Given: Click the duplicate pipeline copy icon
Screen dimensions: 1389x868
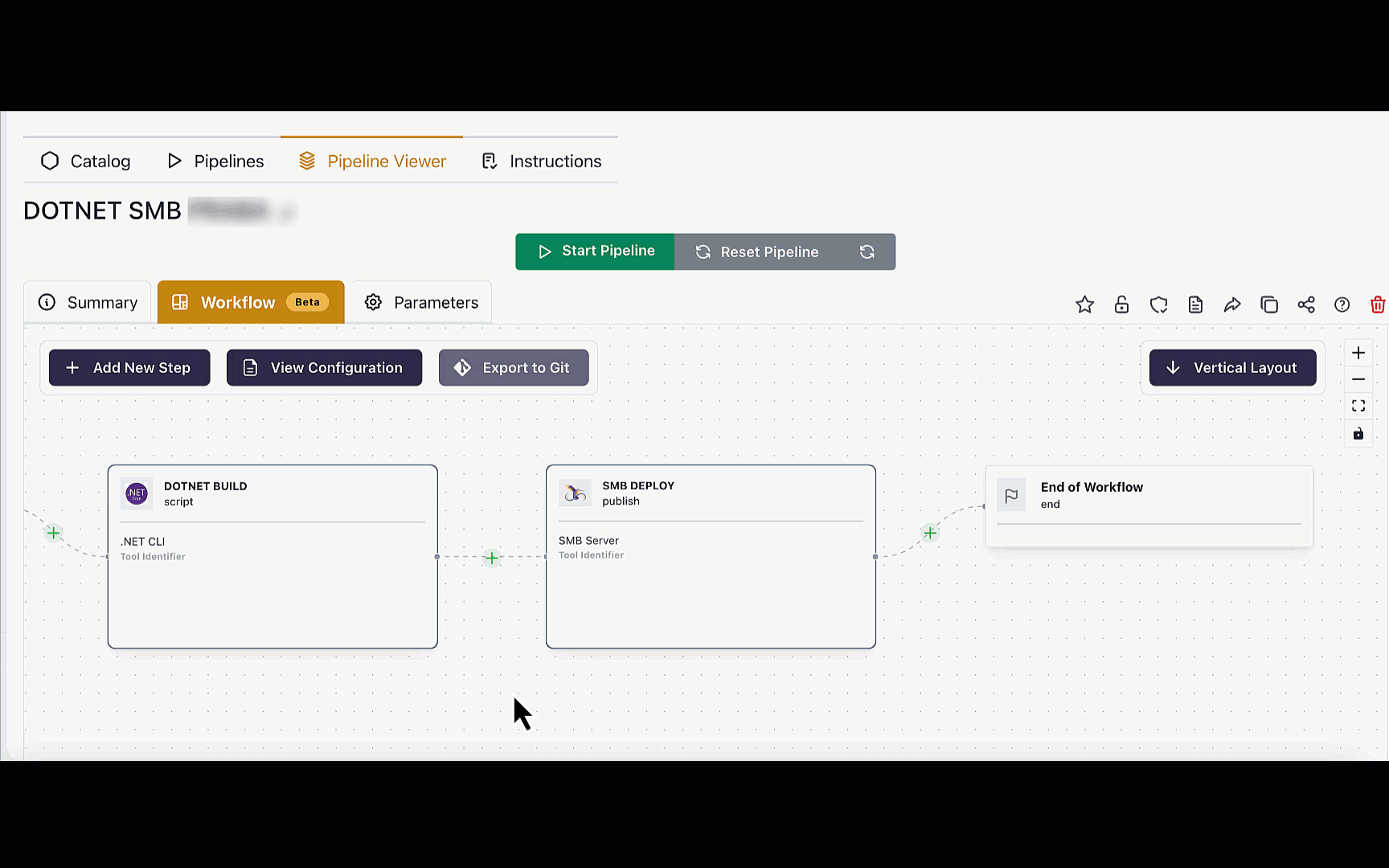Looking at the screenshot, I should [x=1269, y=305].
